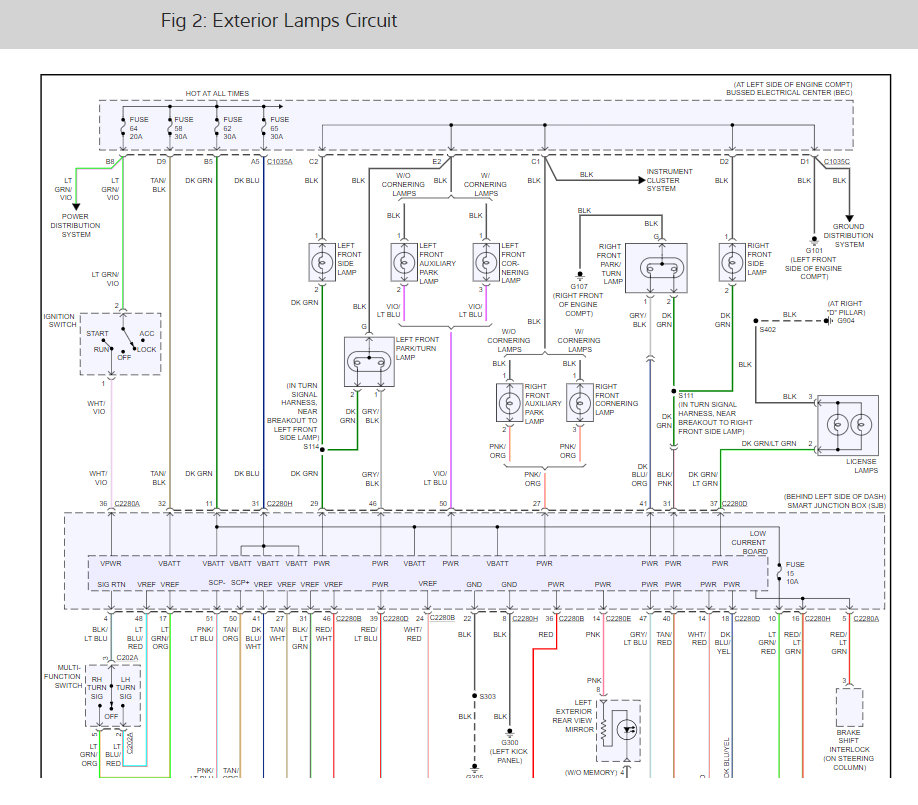Image resolution: width=918 pixels, height=805 pixels.
Task: Click the ignition switch contact diagram
Action: point(121,344)
